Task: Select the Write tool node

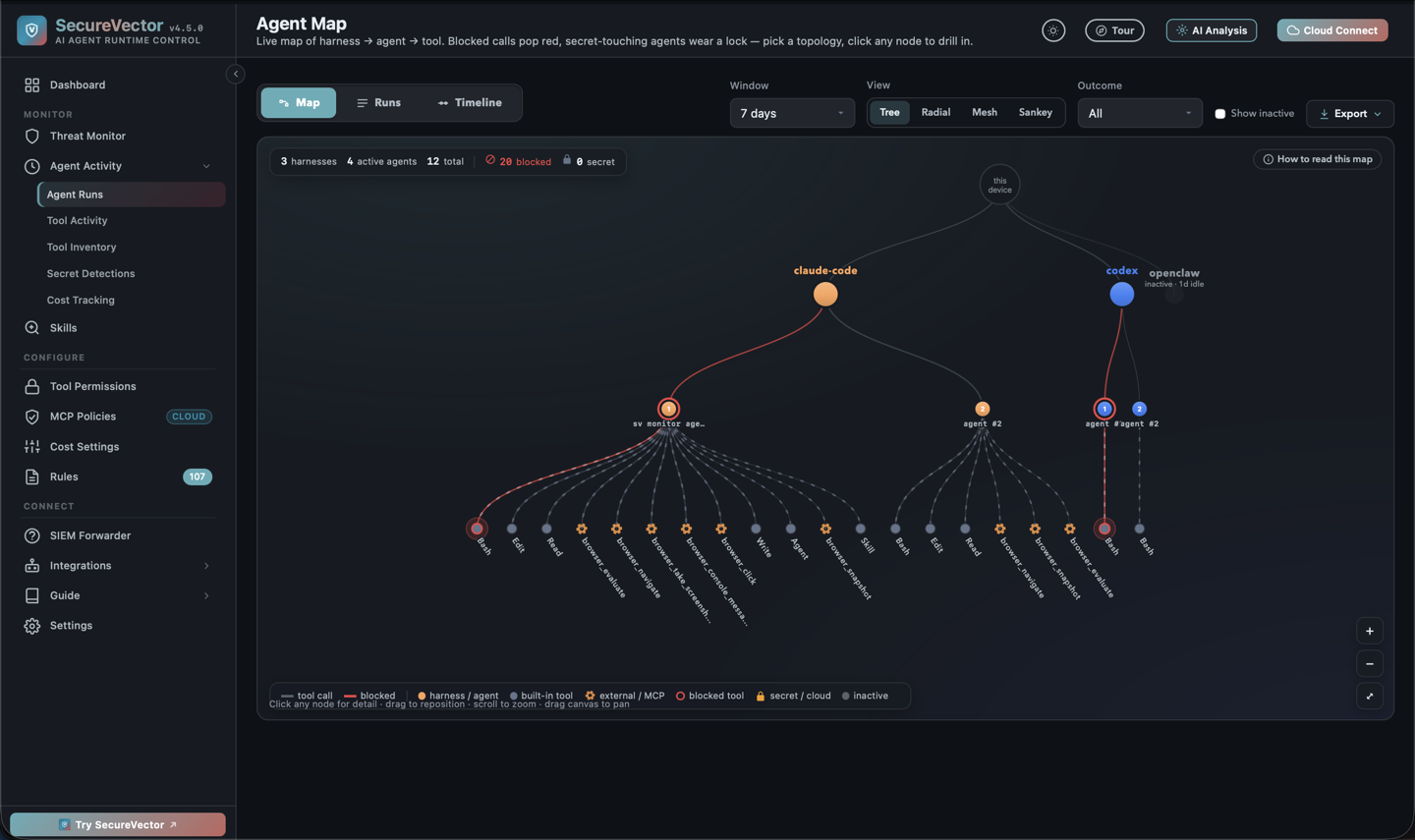Action: coord(756,529)
